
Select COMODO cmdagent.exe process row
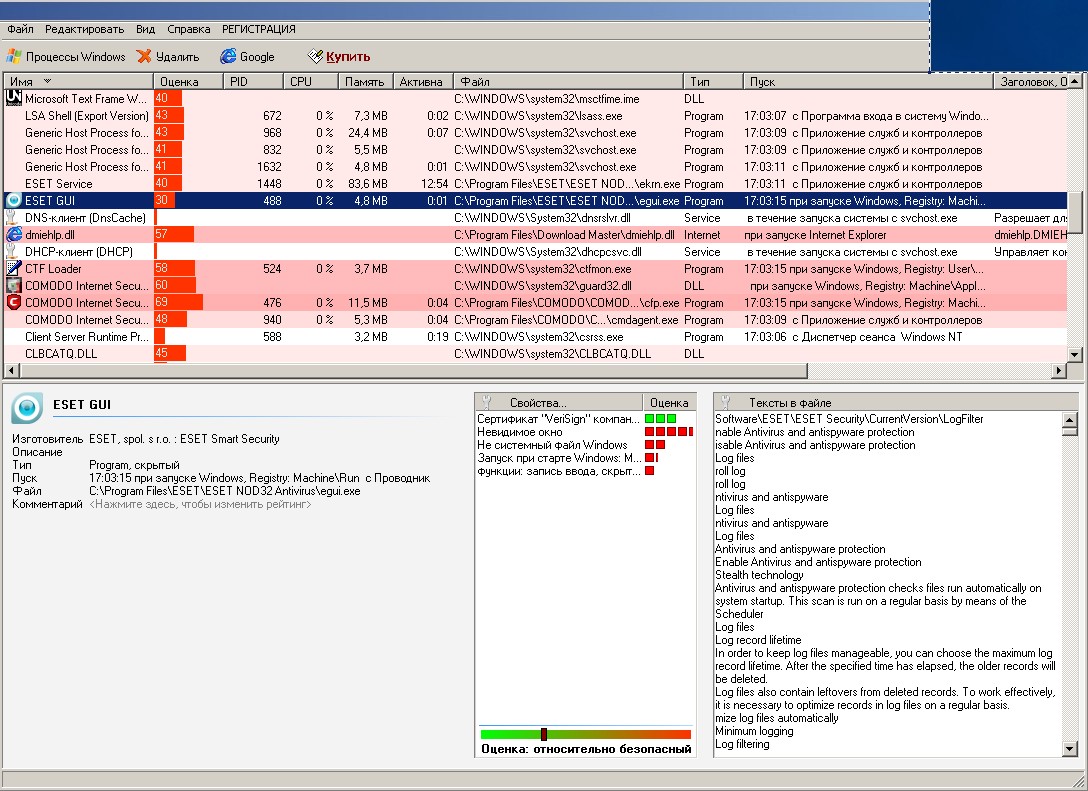(x=535, y=320)
